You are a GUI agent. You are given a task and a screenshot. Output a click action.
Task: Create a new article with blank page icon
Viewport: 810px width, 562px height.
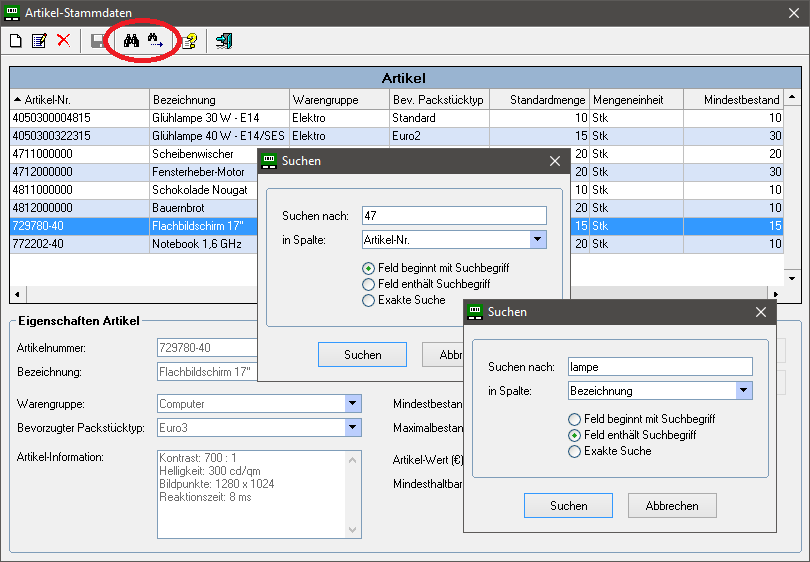click(16, 41)
